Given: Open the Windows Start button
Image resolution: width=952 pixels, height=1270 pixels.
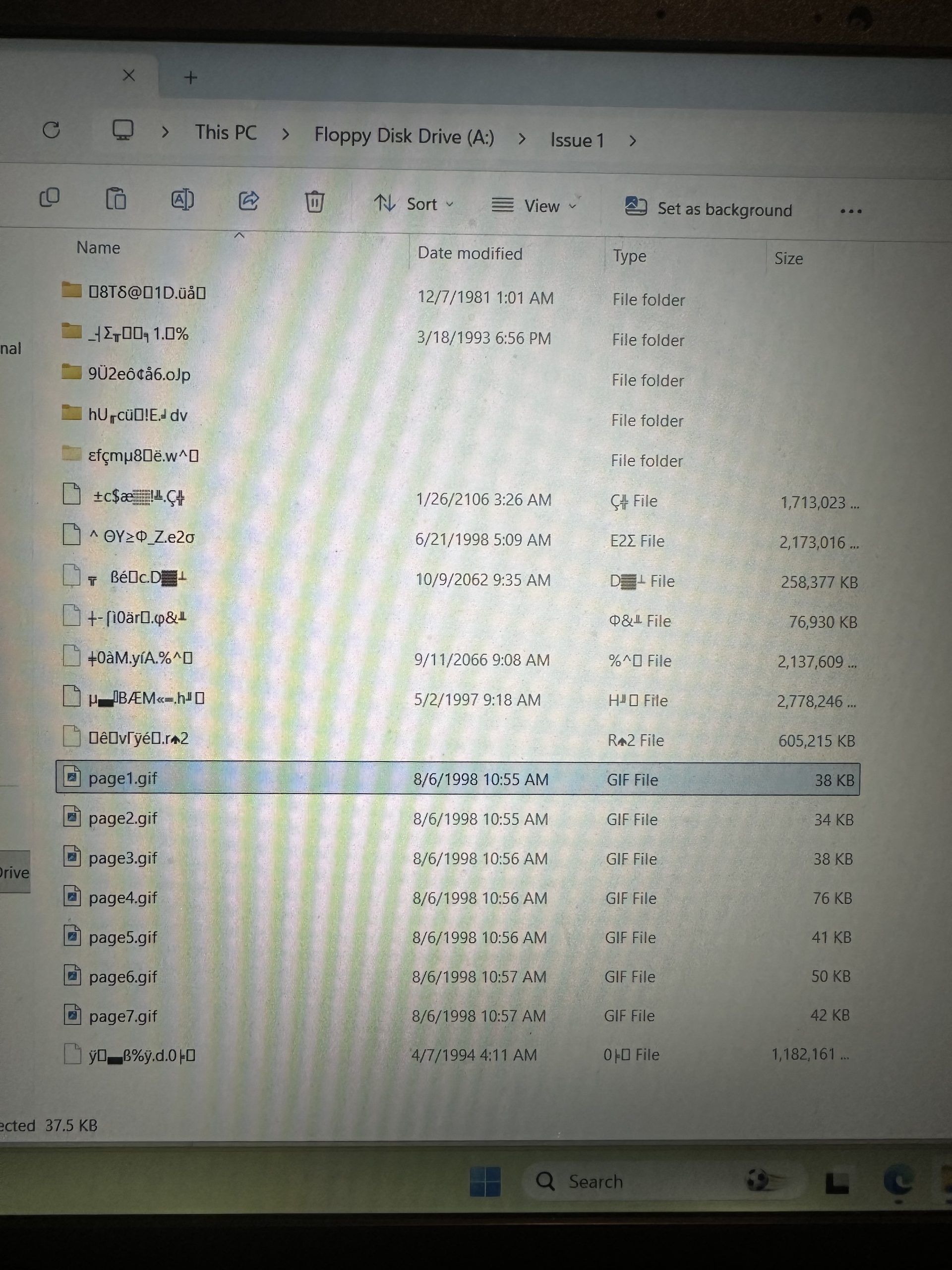Looking at the screenshot, I should [x=485, y=1182].
